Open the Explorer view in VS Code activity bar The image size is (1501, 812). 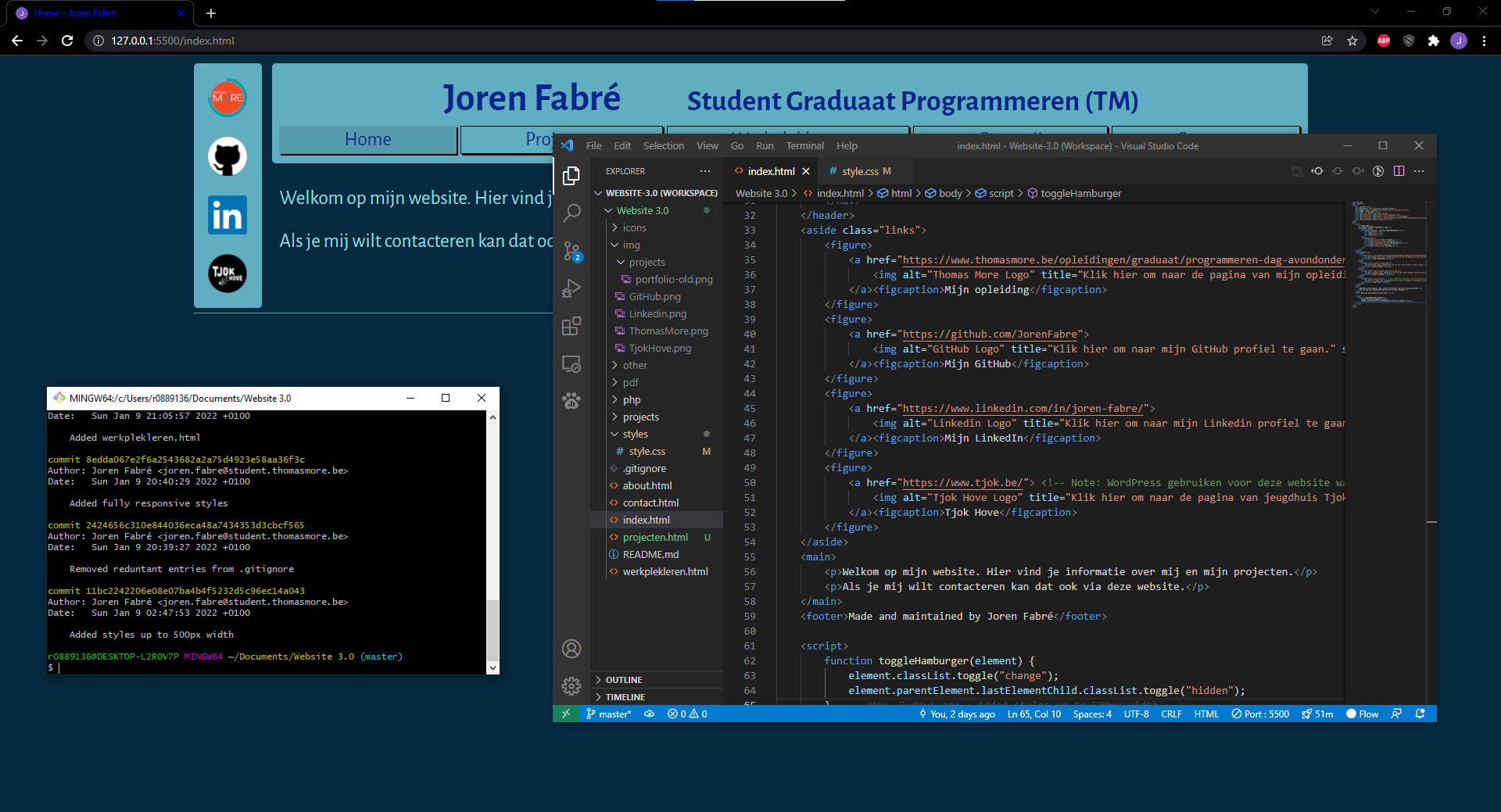click(x=571, y=176)
